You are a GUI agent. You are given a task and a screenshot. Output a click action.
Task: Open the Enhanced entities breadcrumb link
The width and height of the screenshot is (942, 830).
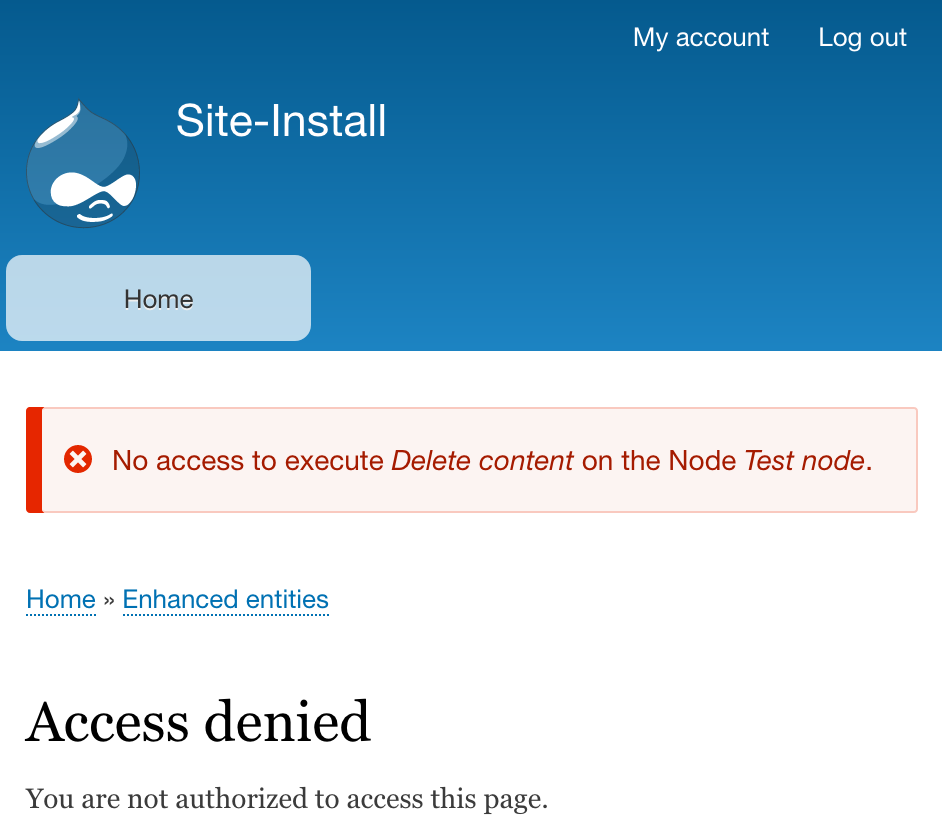[225, 599]
